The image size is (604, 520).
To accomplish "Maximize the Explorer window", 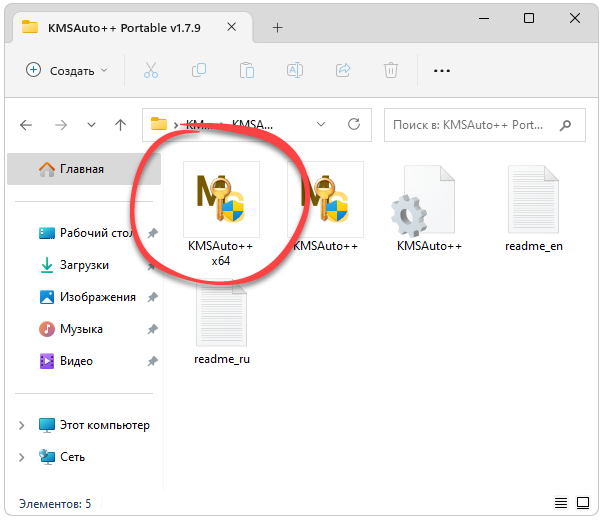I will click(x=529, y=18).
